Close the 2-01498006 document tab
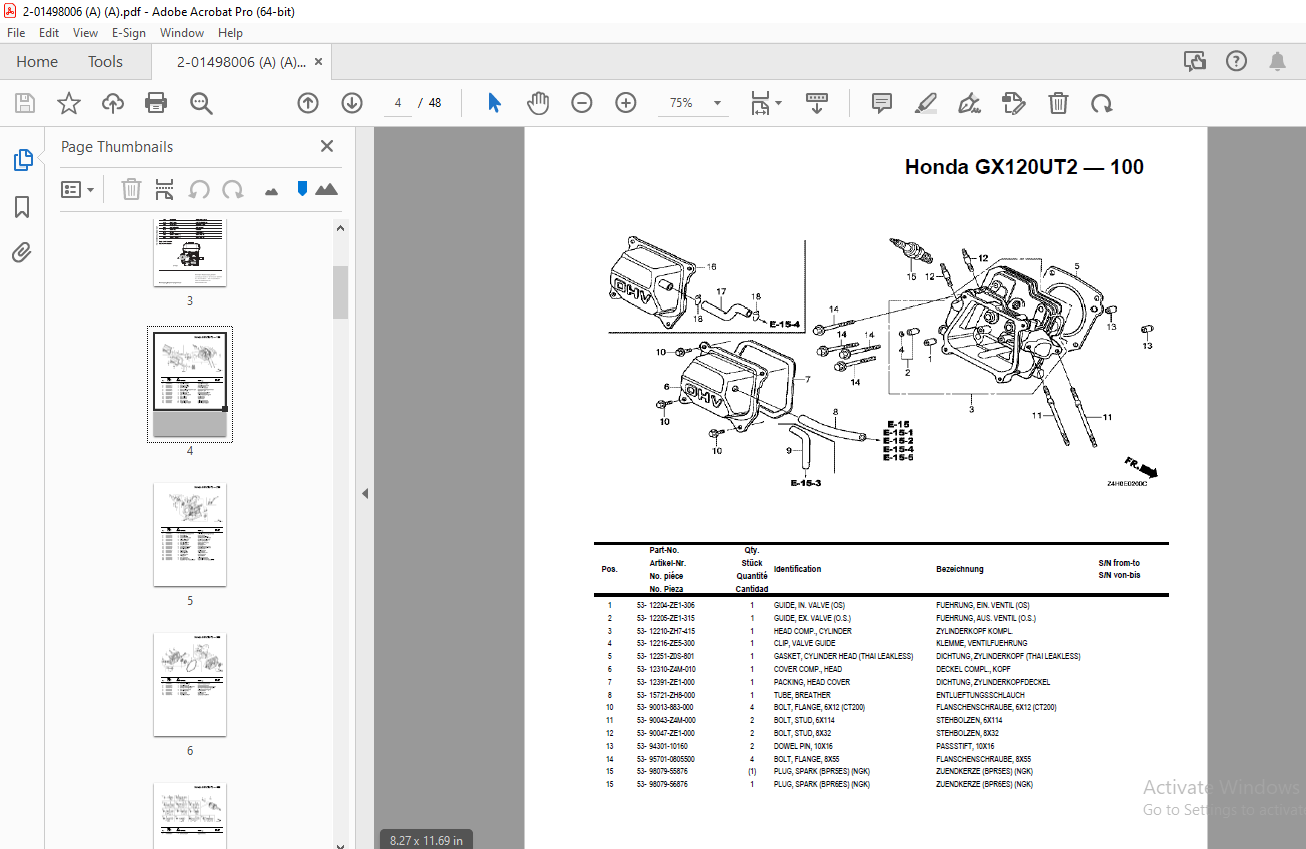The height and width of the screenshot is (849, 1306). [319, 61]
